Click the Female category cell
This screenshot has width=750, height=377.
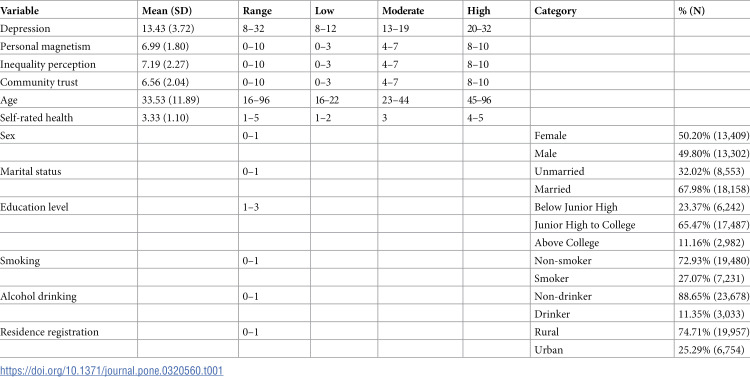tap(550, 136)
